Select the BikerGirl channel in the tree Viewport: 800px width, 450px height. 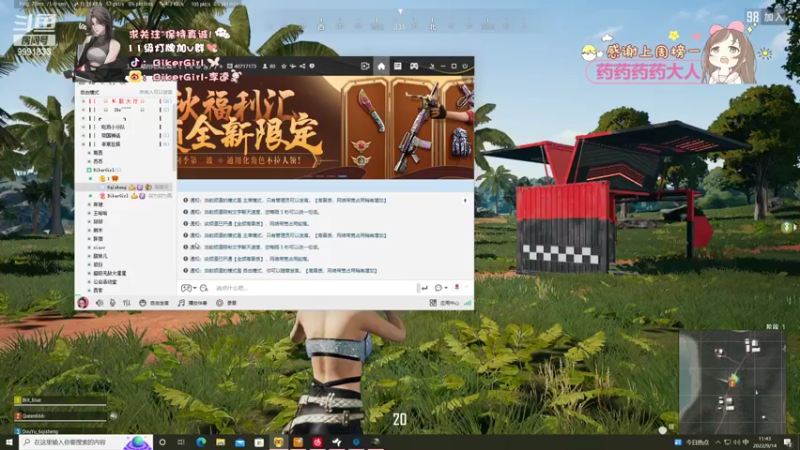[104, 170]
